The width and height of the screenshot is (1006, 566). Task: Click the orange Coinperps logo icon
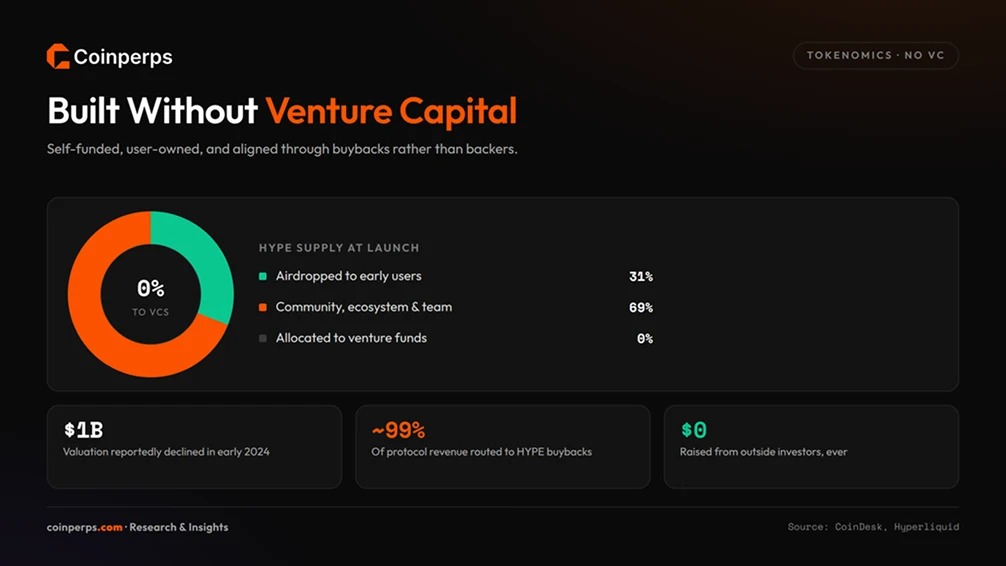click(58, 56)
